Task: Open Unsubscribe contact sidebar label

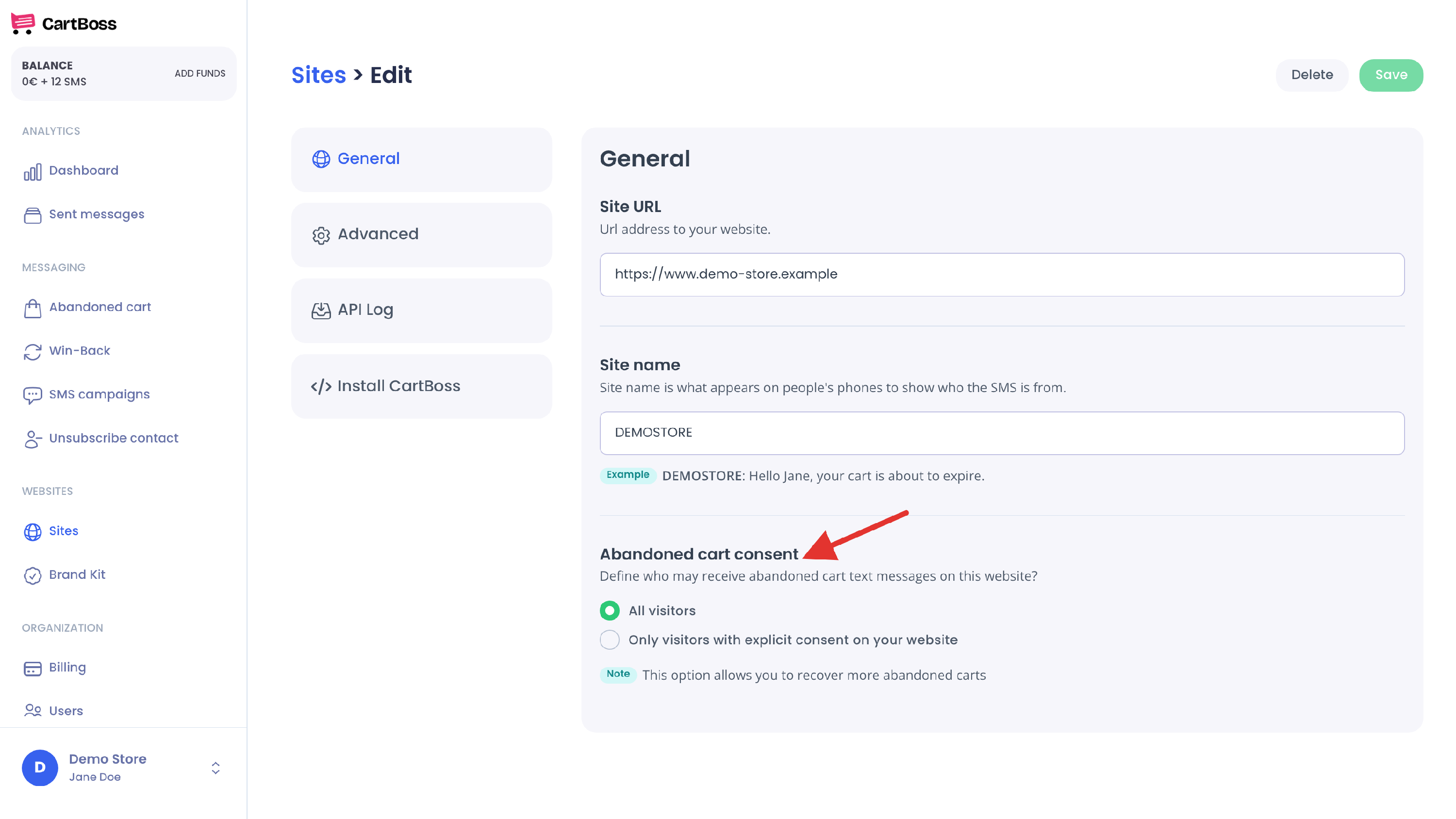Action: 114,438
